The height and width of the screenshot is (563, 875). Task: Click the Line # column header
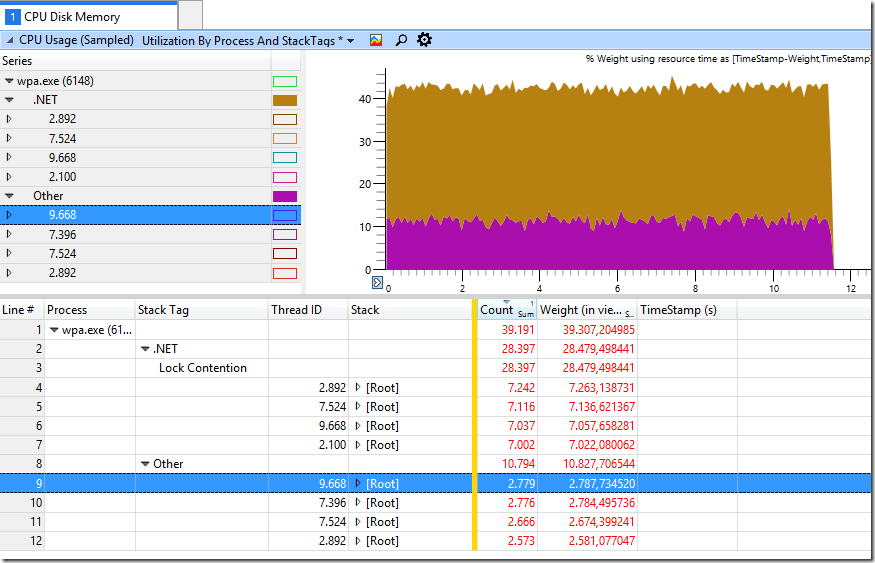22,310
